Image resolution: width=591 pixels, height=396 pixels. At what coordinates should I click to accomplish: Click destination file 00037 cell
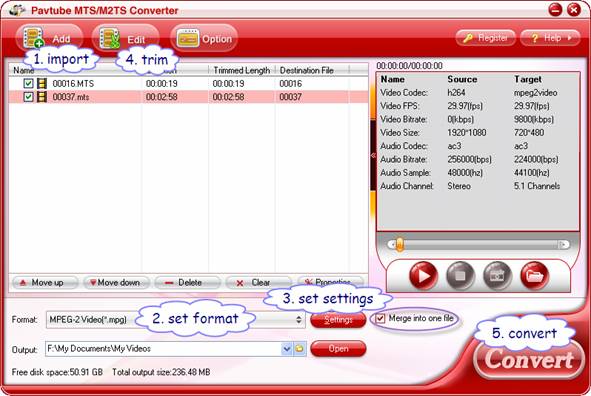(291, 97)
